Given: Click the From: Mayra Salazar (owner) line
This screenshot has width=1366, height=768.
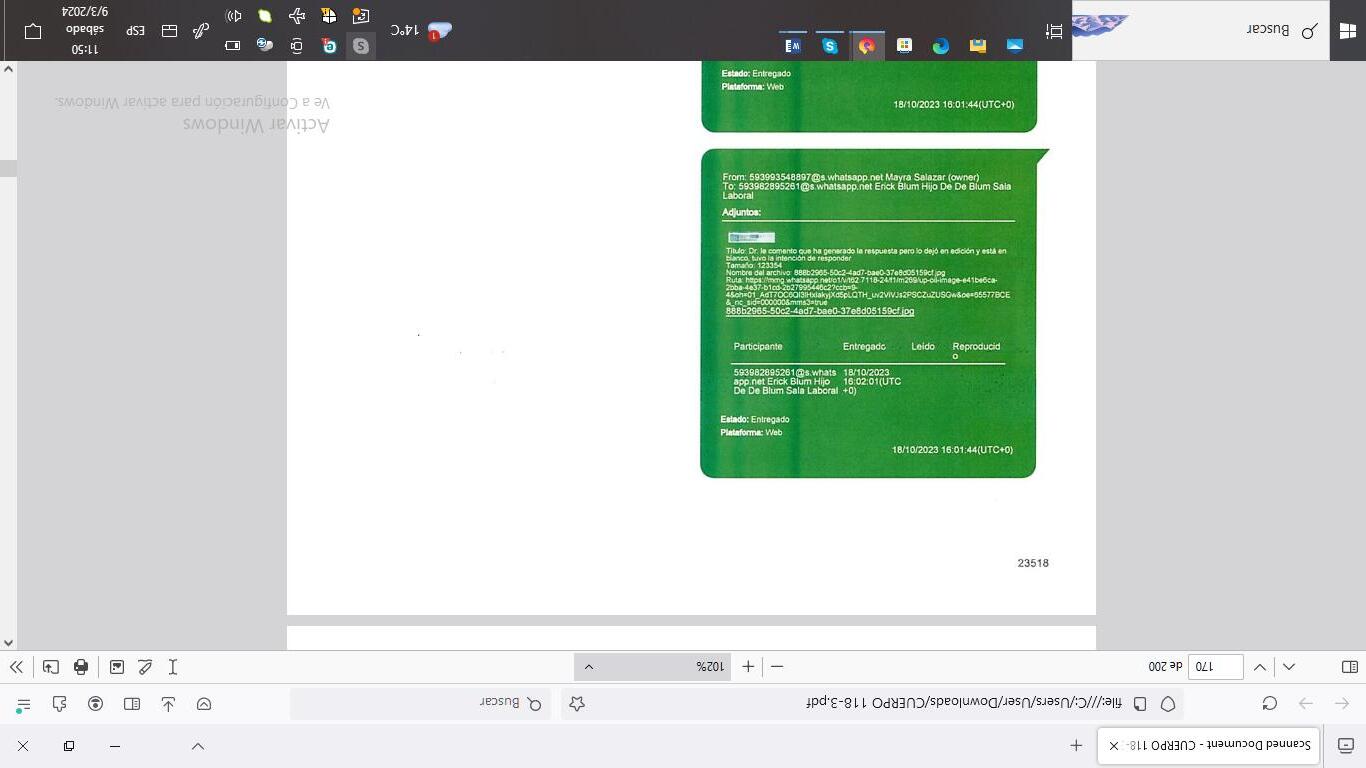Looking at the screenshot, I should click(851, 177).
